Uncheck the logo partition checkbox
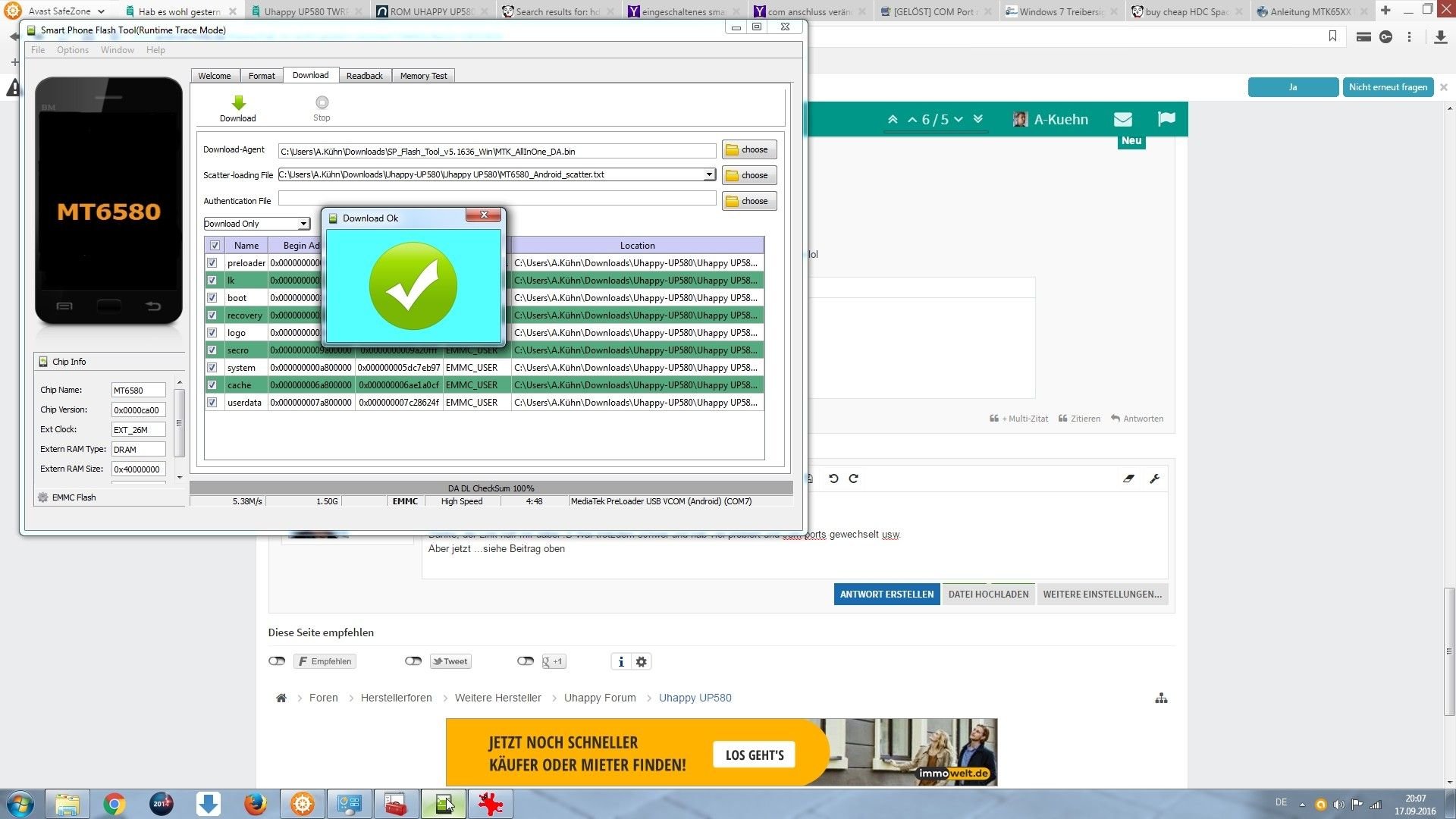Viewport: 1456px width, 819px height. (212, 333)
